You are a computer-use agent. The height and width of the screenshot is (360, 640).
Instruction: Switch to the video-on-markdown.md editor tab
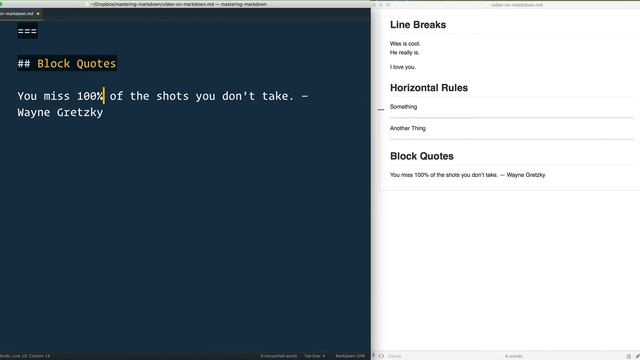(20, 13)
